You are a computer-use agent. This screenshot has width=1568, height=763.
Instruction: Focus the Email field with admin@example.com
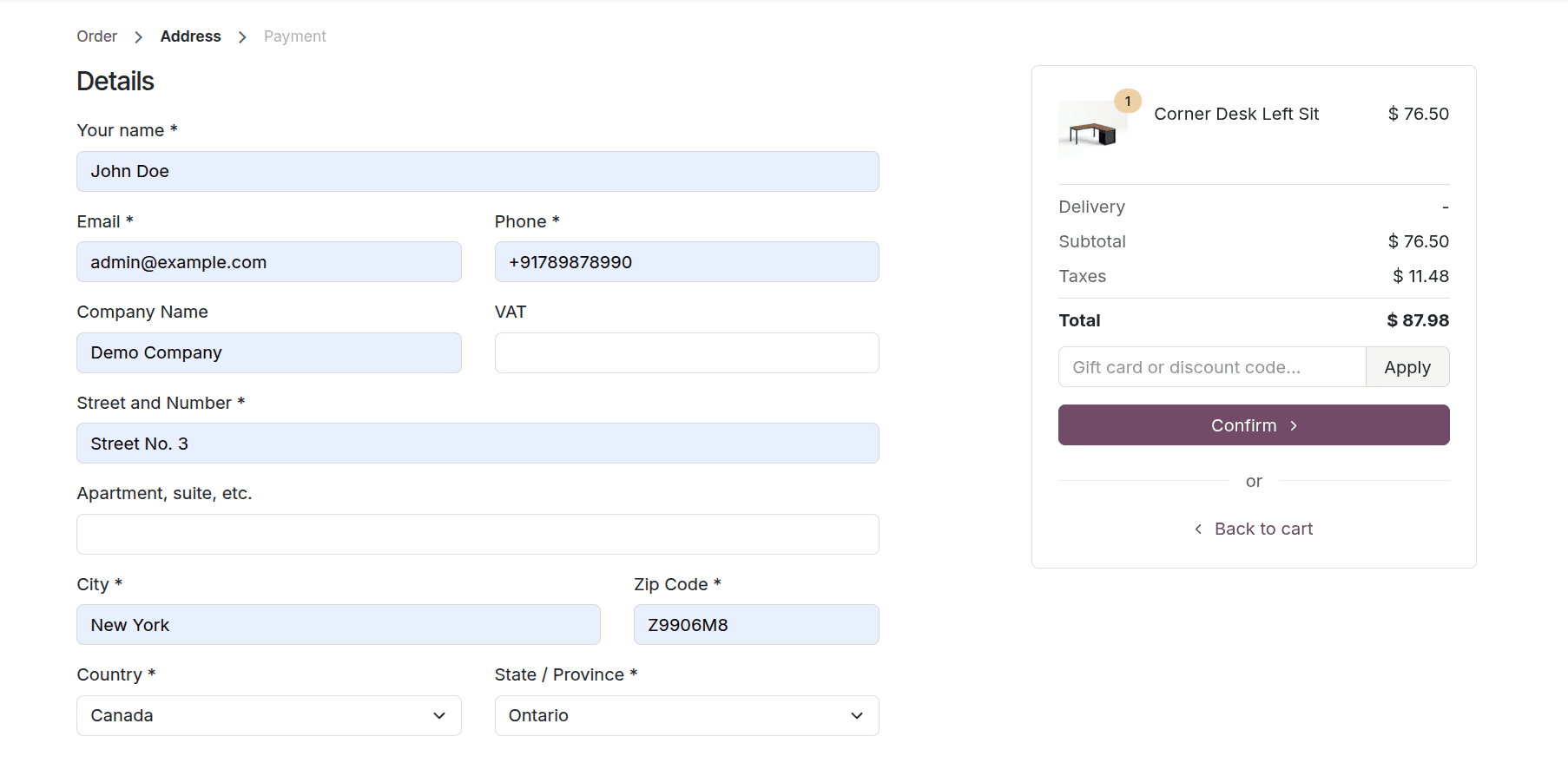[x=269, y=262]
